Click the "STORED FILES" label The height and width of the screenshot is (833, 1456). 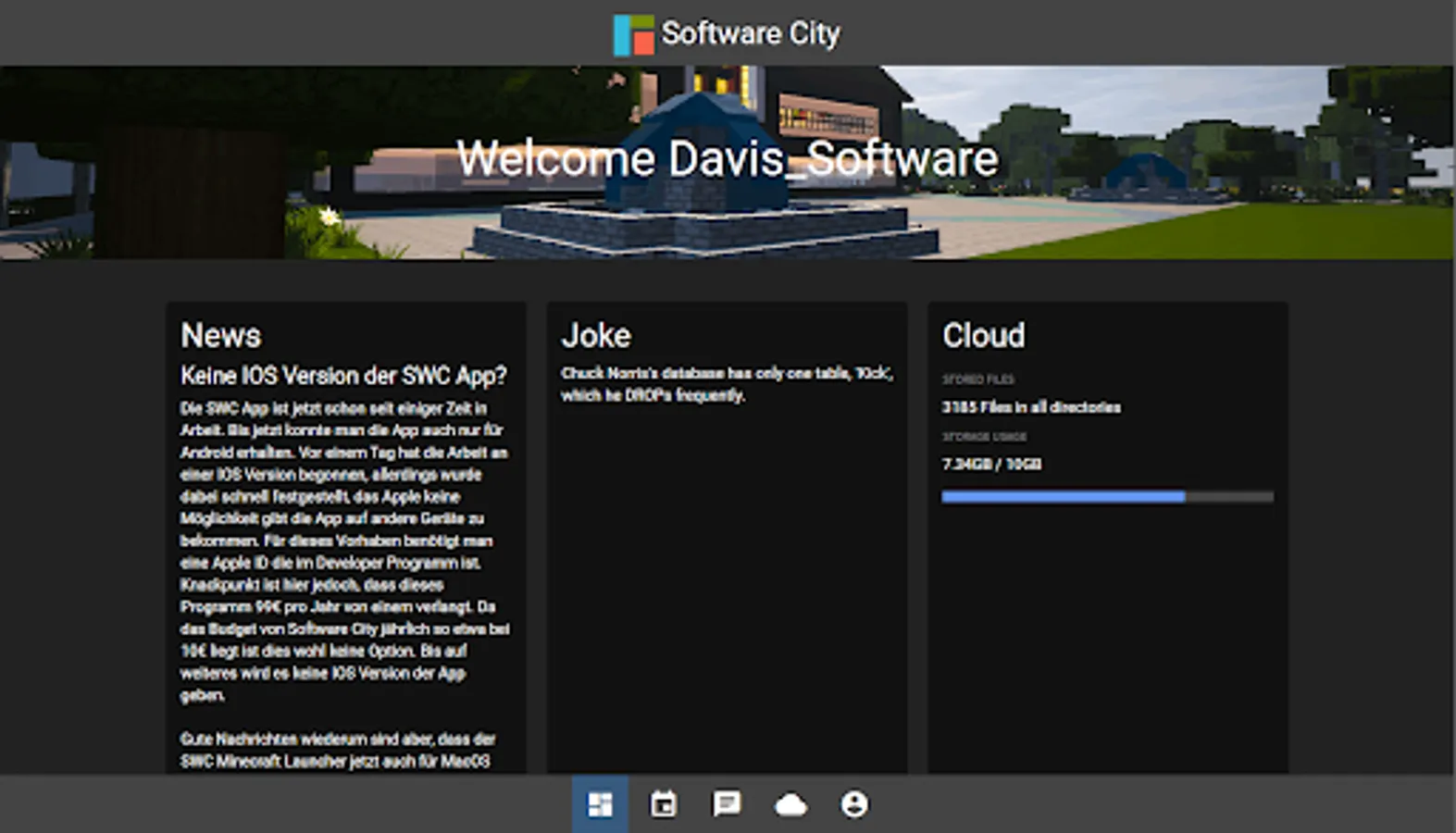pyautogui.click(x=978, y=379)
